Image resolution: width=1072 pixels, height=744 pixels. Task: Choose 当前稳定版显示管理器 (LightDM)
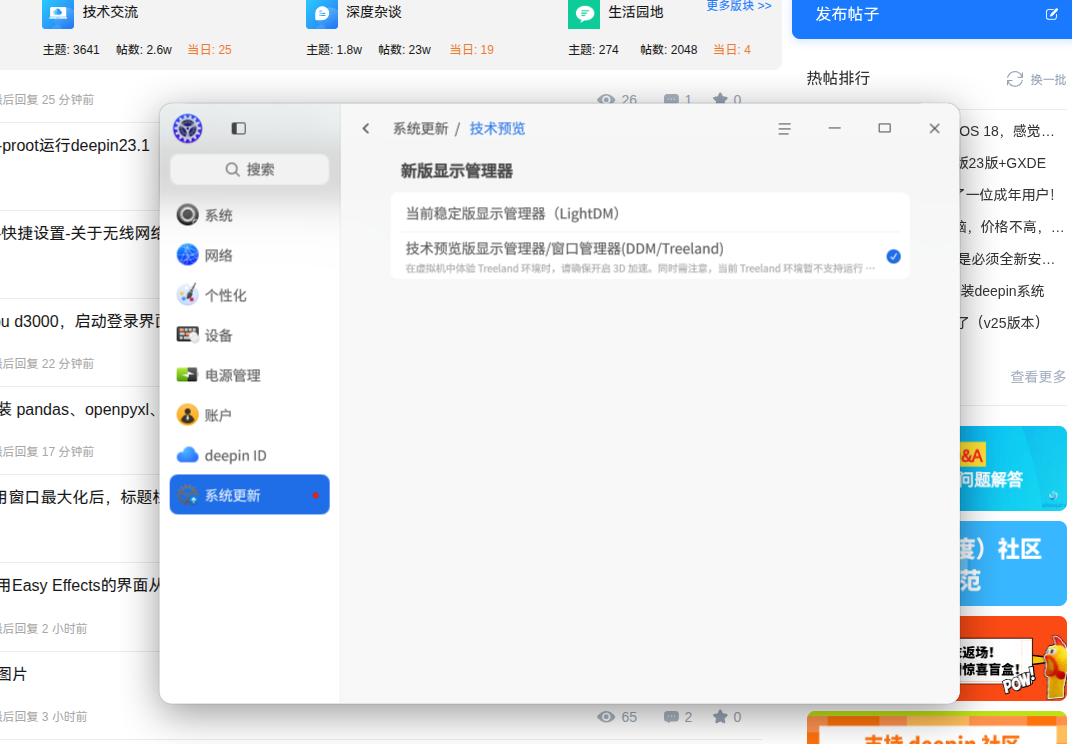tap(649, 213)
